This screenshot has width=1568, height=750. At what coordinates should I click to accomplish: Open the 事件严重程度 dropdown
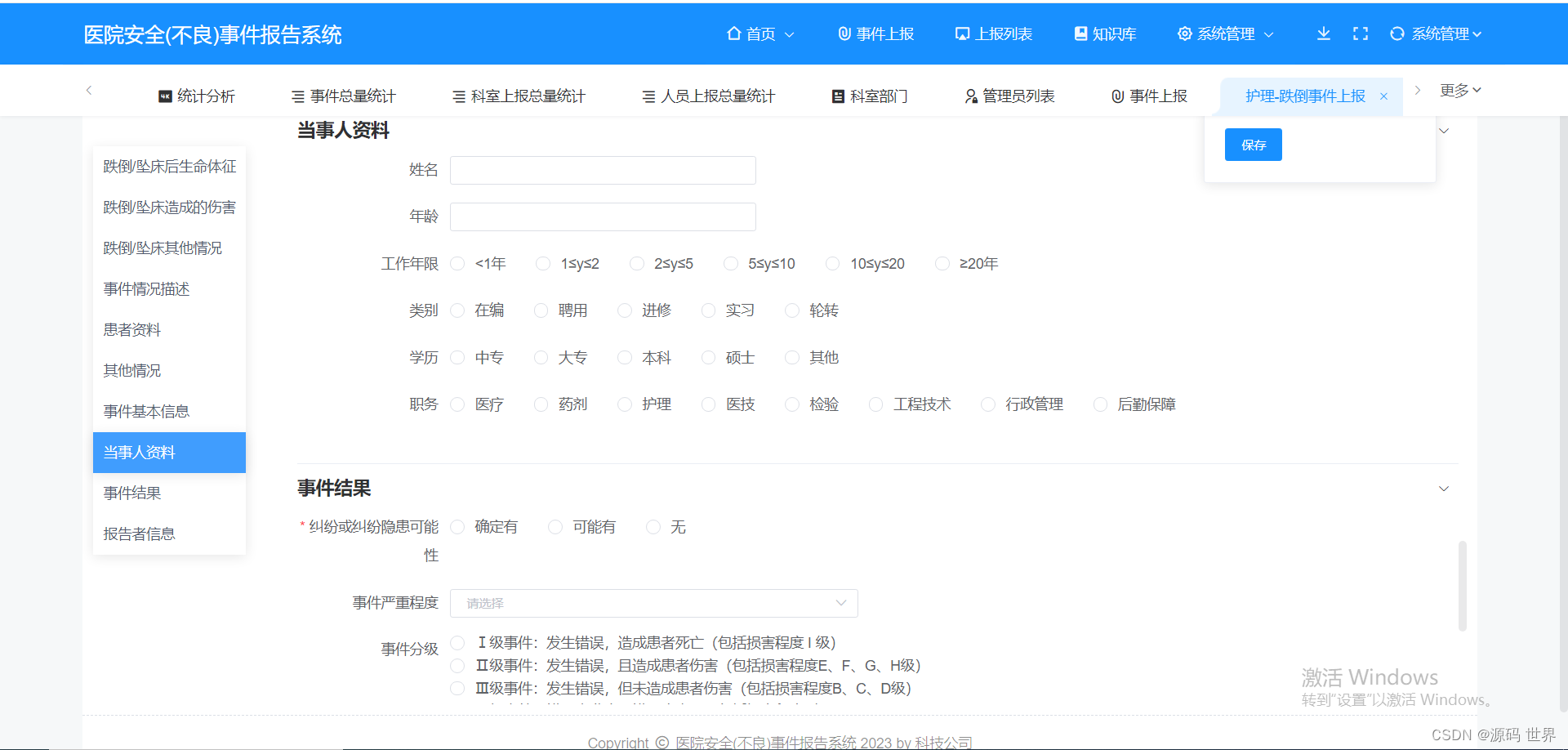pyautogui.click(x=653, y=603)
